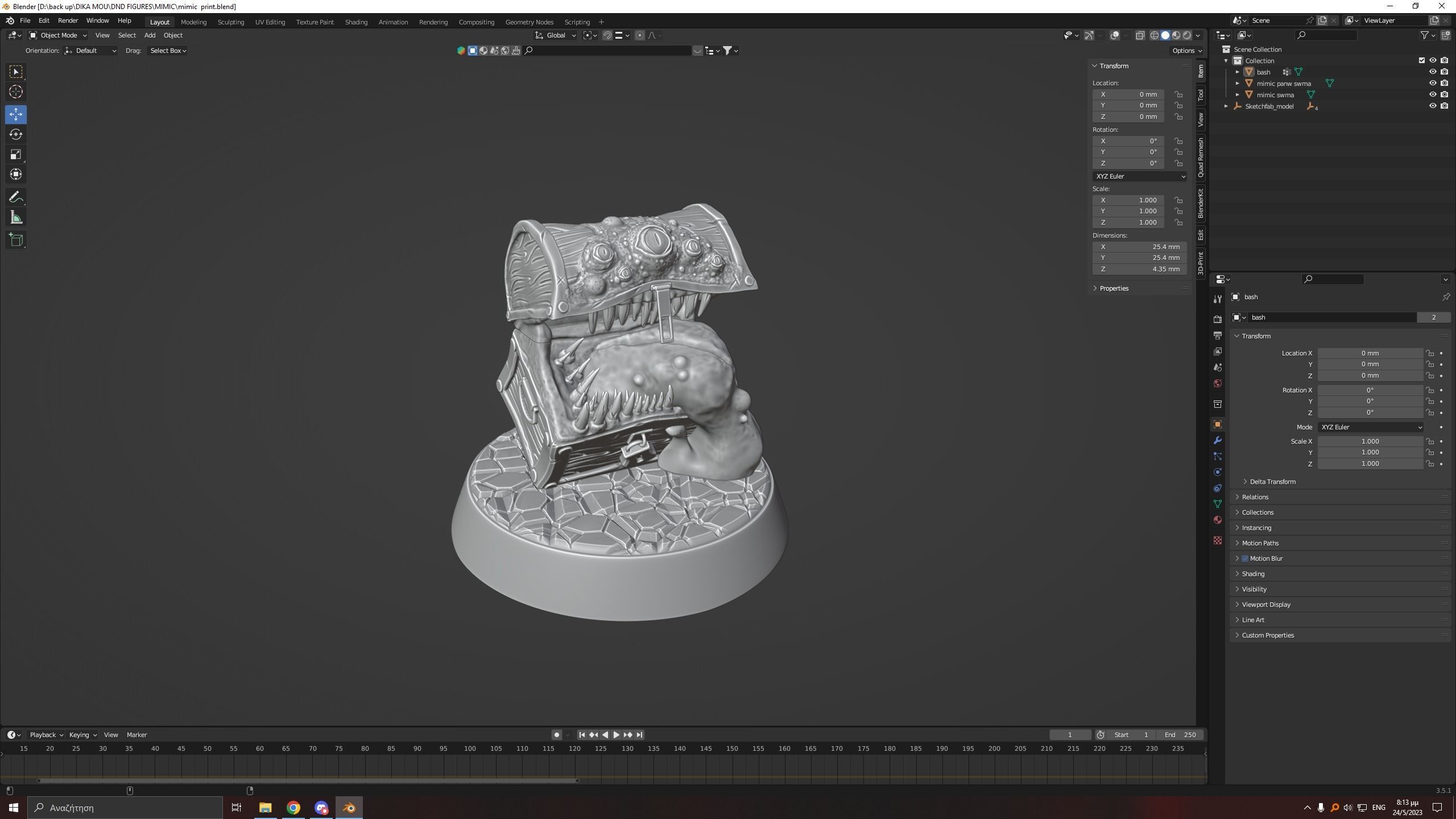Select the Transform tool
The width and height of the screenshot is (1456, 819).
[16, 174]
